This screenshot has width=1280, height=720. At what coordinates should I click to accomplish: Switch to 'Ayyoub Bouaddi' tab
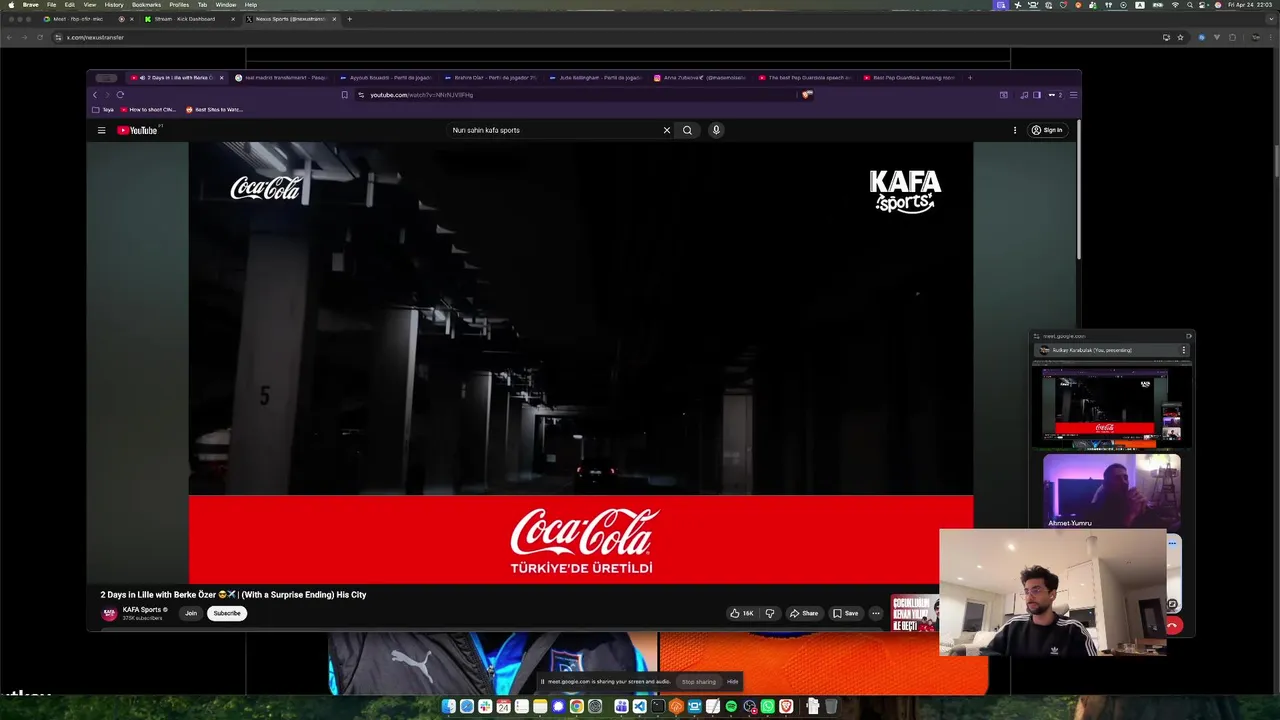pos(385,77)
